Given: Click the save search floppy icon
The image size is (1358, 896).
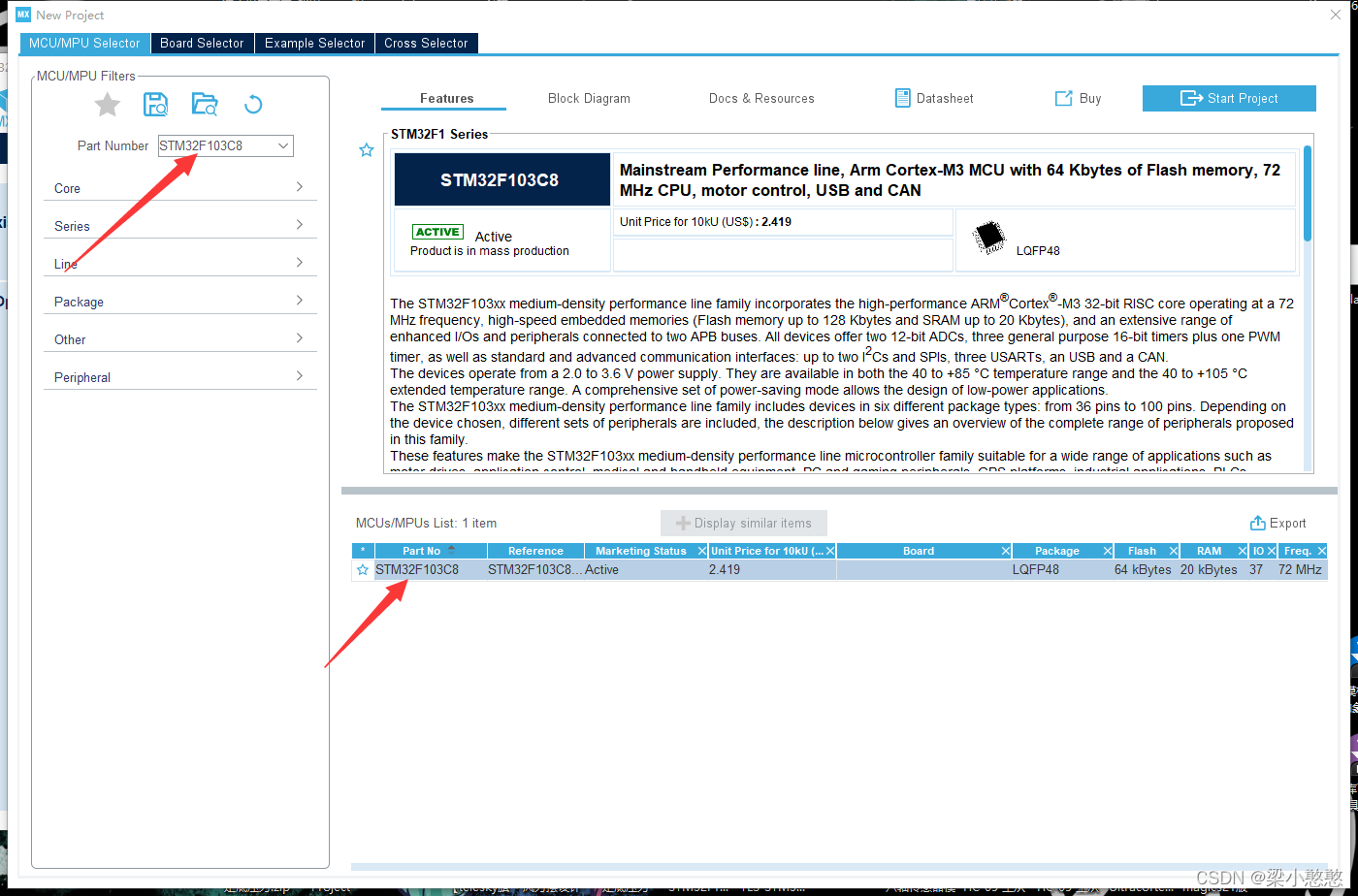Looking at the screenshot, I should click(155, 105).
